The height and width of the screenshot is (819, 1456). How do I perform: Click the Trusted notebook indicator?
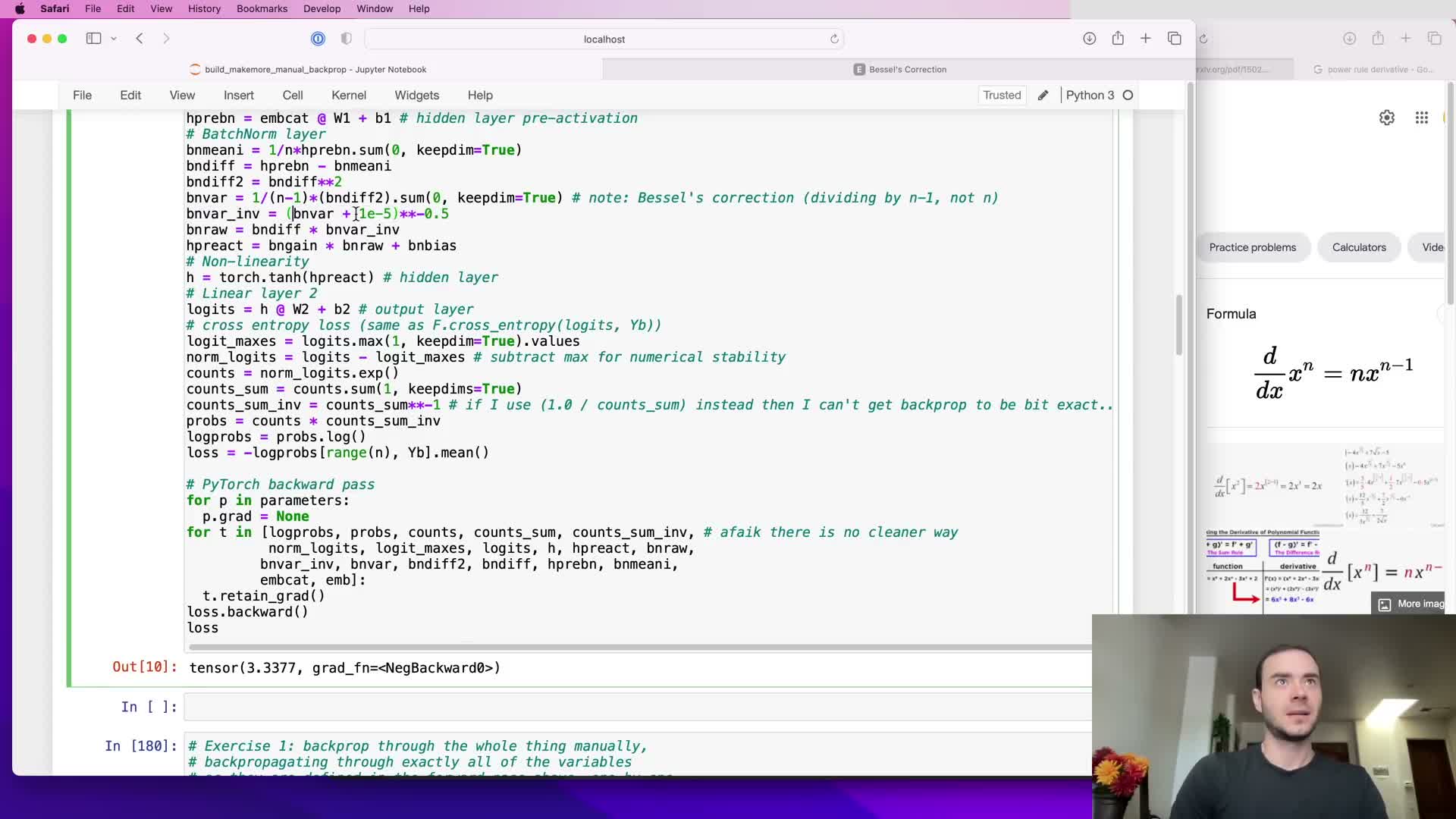click(x=1002, y=96)
